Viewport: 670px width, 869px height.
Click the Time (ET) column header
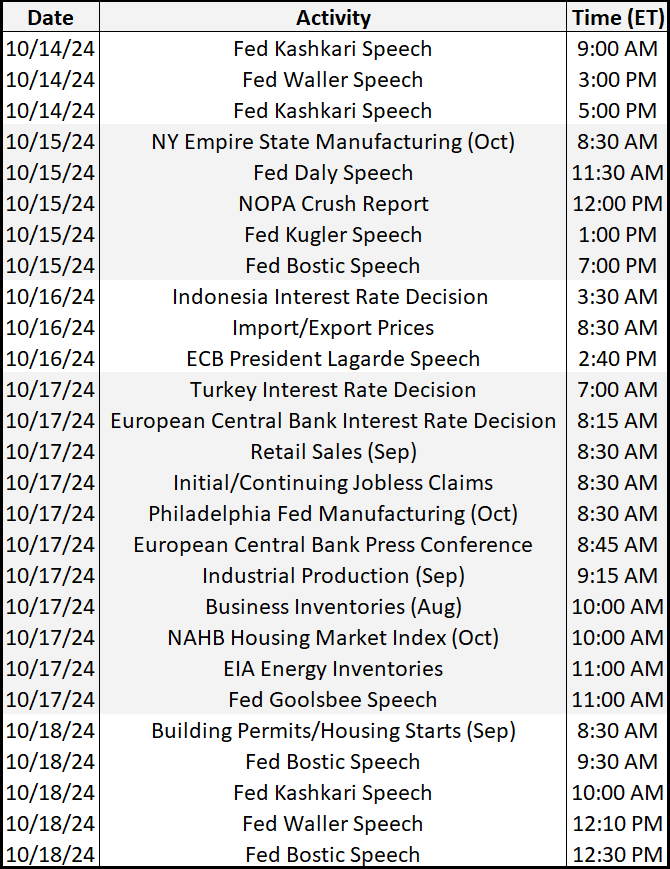click(x=616, y=17)
